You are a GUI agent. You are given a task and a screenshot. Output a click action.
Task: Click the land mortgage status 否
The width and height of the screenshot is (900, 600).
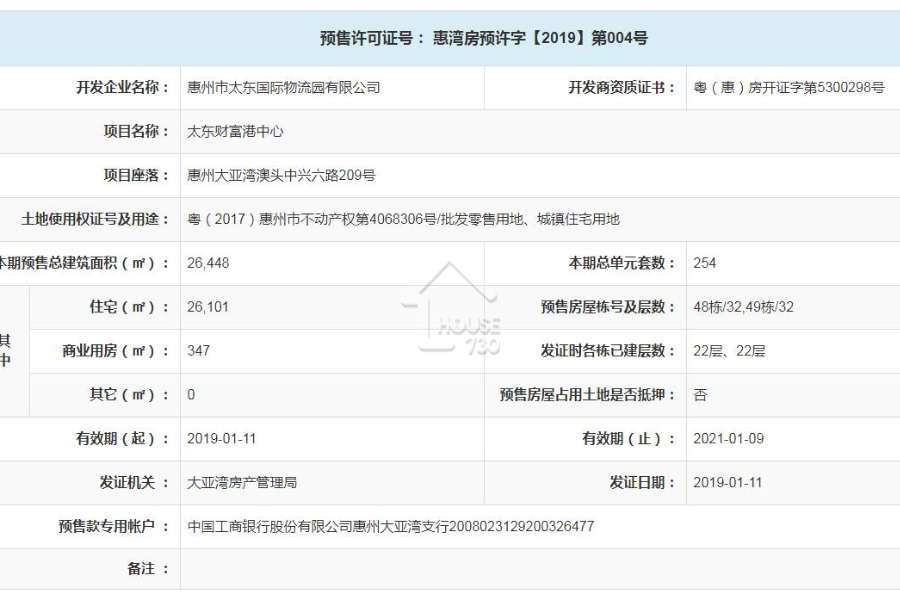pos(700,394)
